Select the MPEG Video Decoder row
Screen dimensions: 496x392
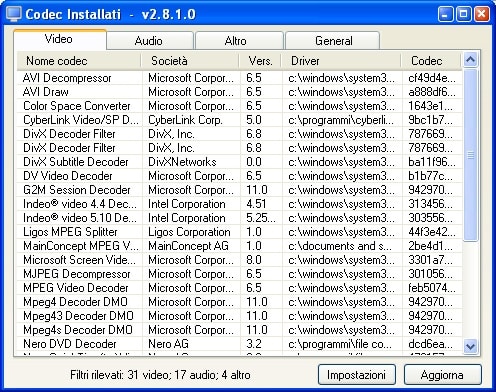click(239, 288)
